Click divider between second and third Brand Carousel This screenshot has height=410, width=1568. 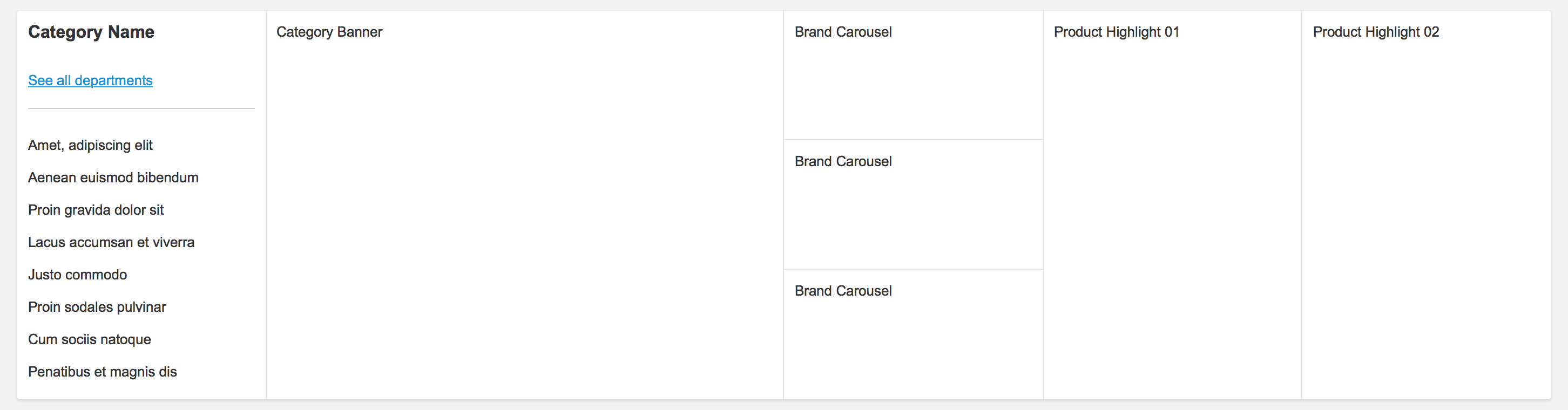point(913,269)
